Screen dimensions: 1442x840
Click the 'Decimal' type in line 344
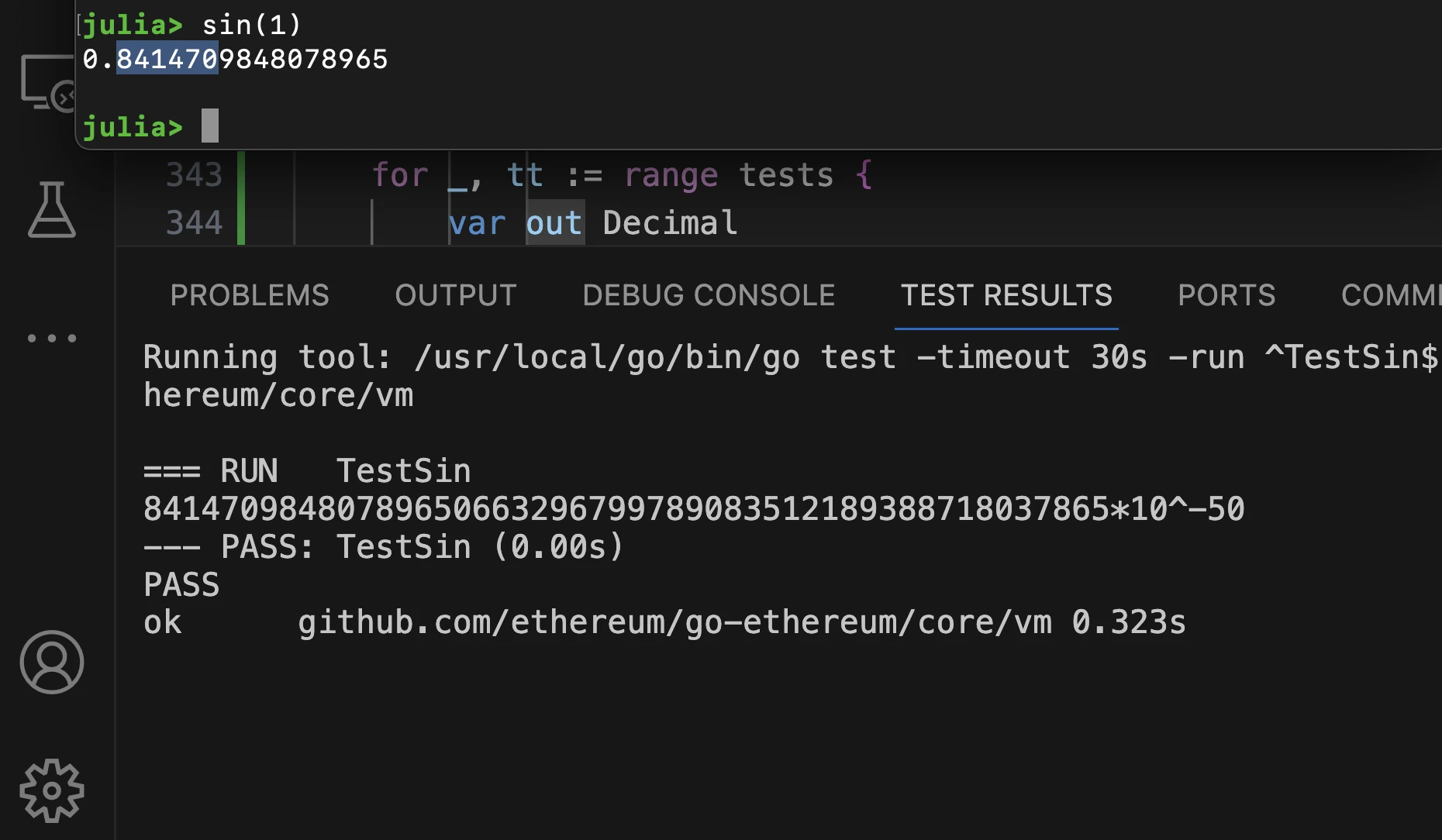tap(670, 223)
